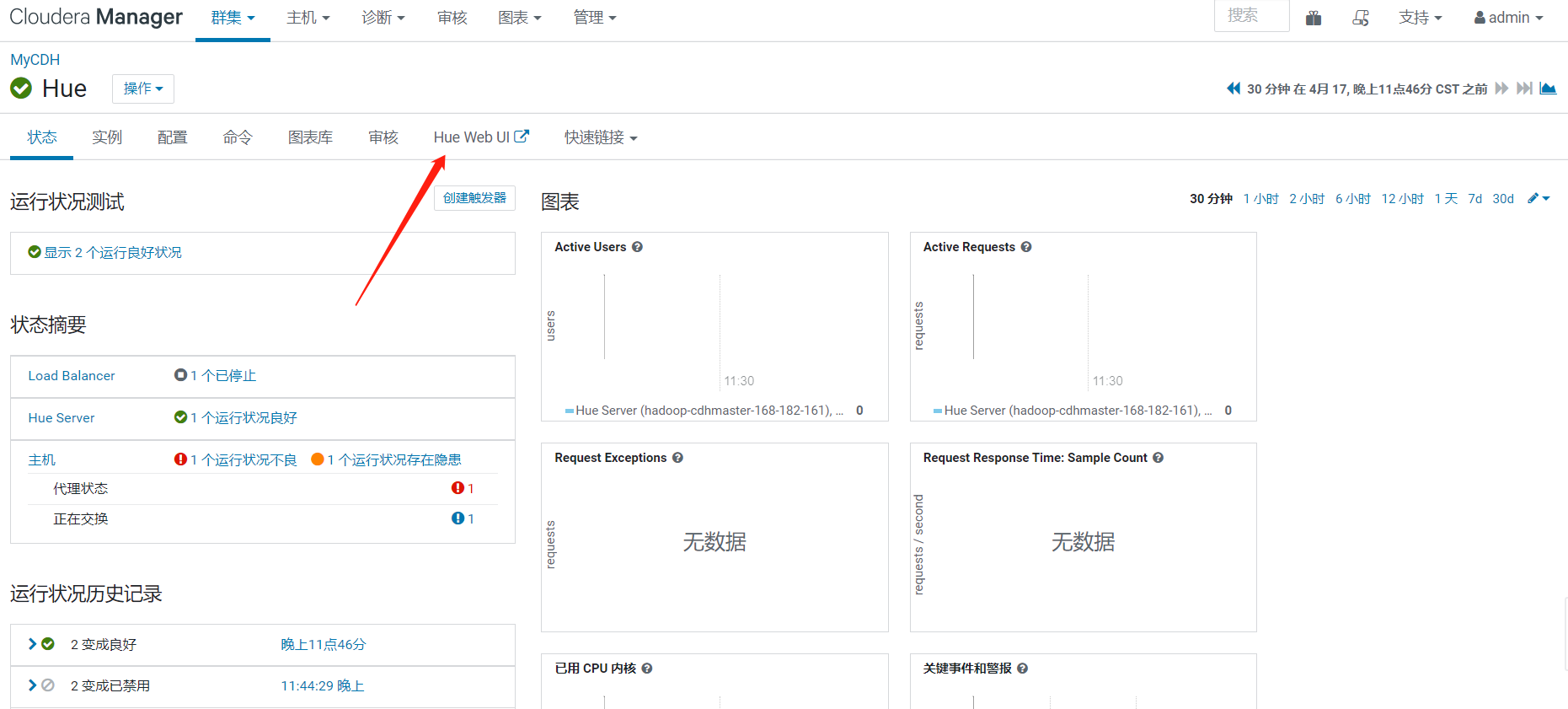This screenshot has width=1568, height=709.
Task: Click 1 个运行状况存在隐患 link
Action: click(393, 459)
